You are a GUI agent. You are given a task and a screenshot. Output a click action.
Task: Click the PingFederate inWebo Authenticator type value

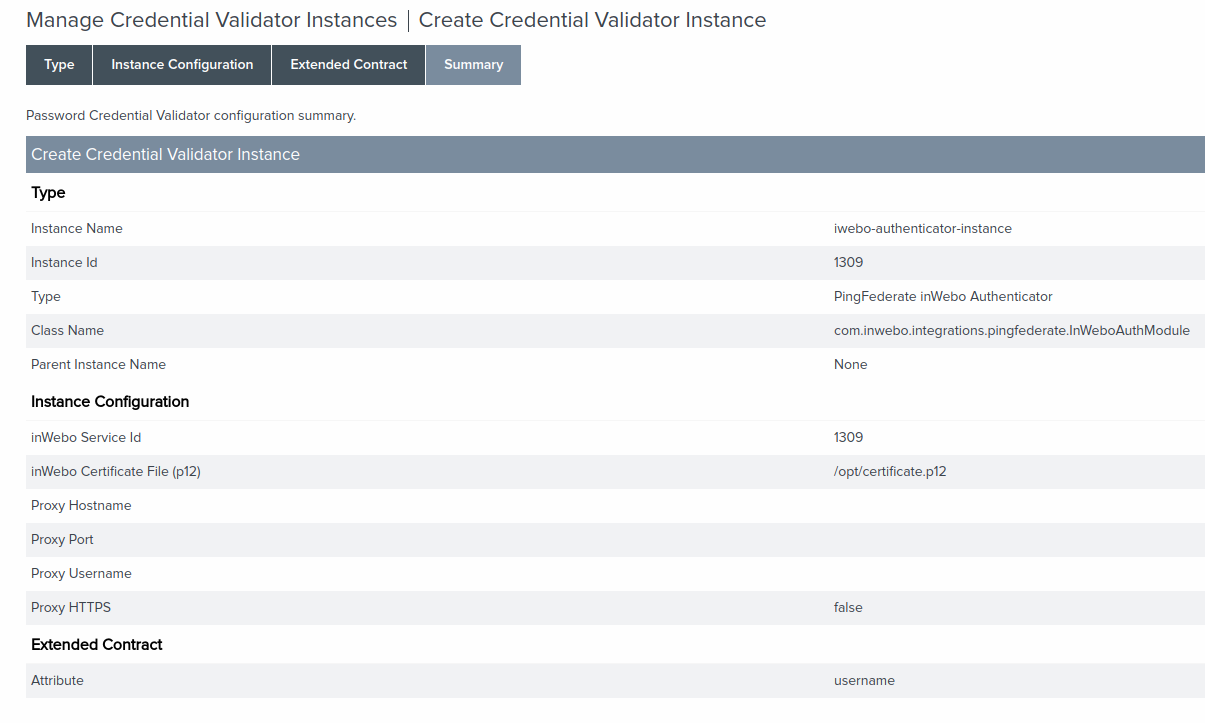click(942, 297)
